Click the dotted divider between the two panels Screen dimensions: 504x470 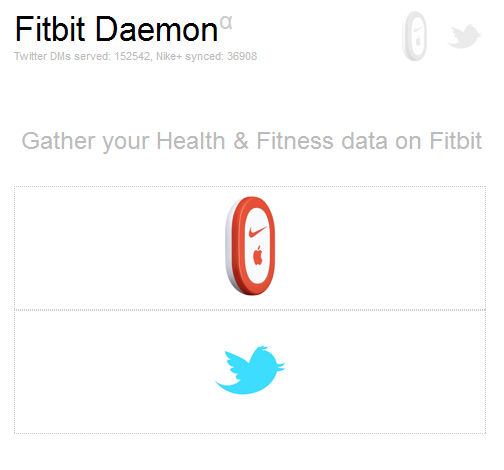250,310
